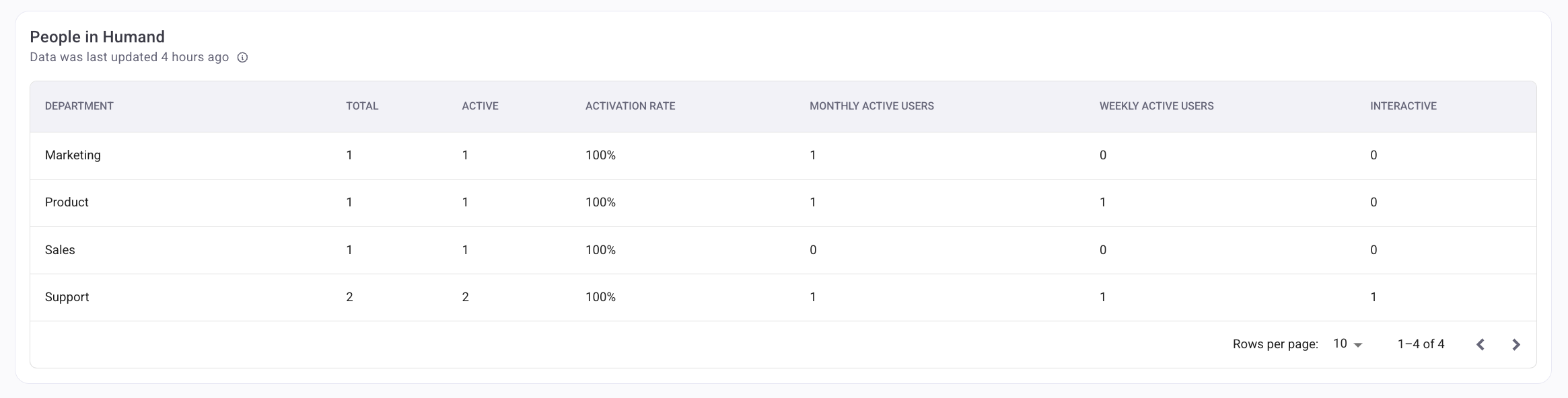Click the 1–4 of 4 pagination label
Screen dimensions: 1568x398
[1421, 344]
